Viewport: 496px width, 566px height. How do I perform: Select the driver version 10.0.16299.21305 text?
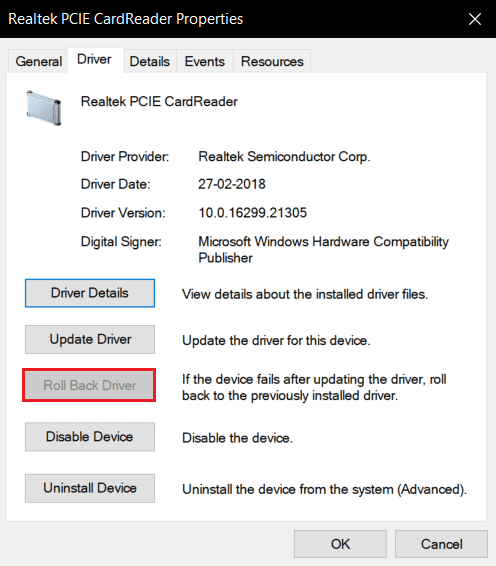point(252,213)
